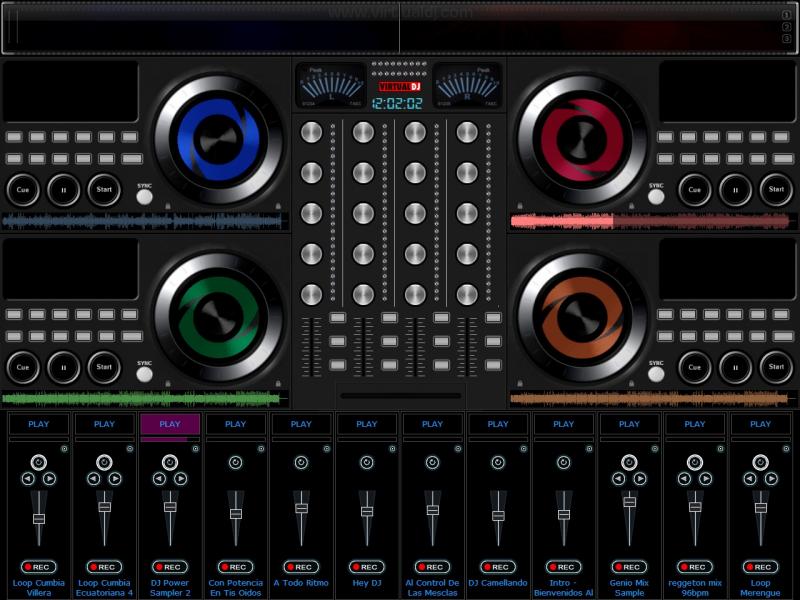Viewport: 800px width, 600px height.
Task: Toggle loop icon in Loop Cumbia Ecuatoriana 4 slot
Action: pos(105,462)
